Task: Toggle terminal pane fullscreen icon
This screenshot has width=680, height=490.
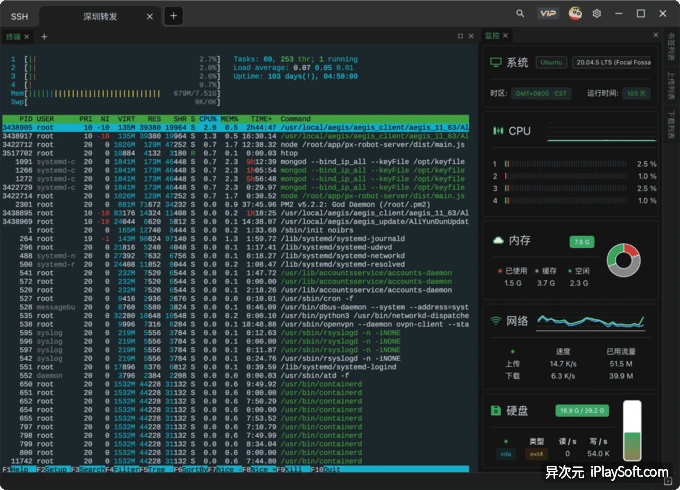Action: click(x=460, y=36)
